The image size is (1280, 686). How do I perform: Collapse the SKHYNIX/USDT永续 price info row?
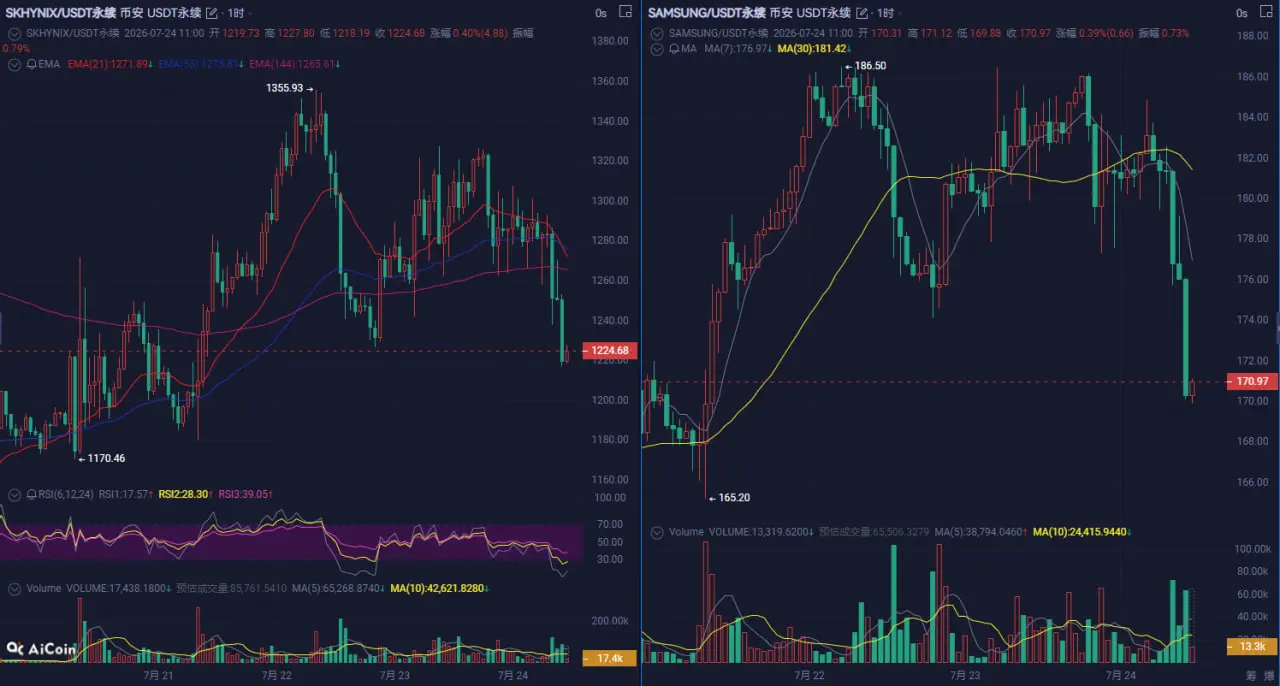pos(15,33)
